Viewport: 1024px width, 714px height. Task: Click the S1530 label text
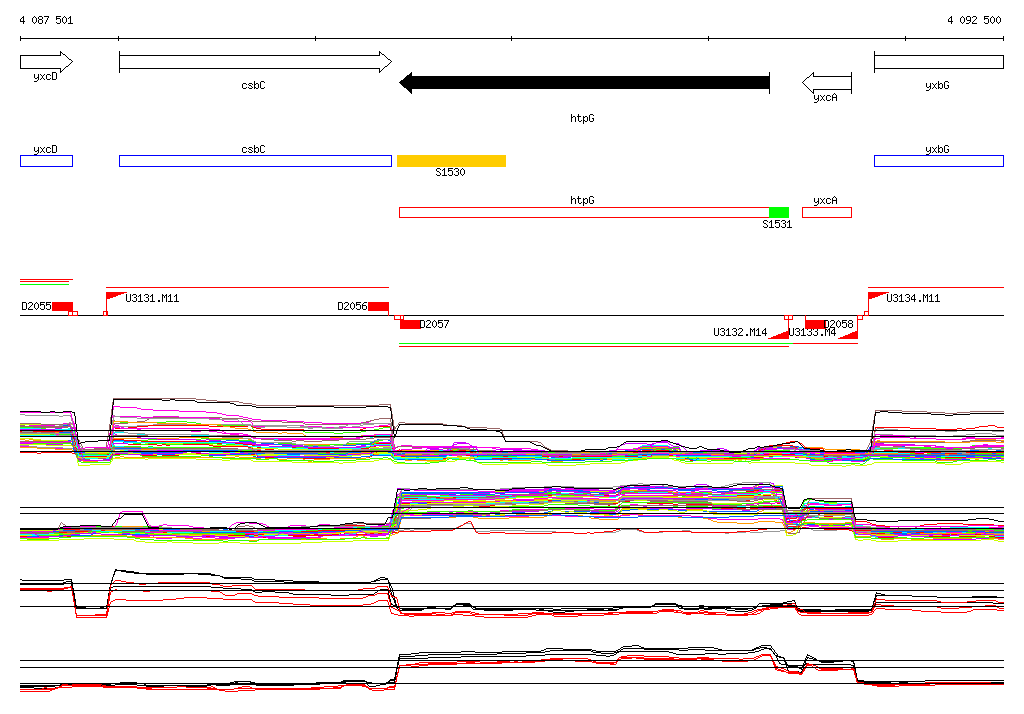[450, 172]
